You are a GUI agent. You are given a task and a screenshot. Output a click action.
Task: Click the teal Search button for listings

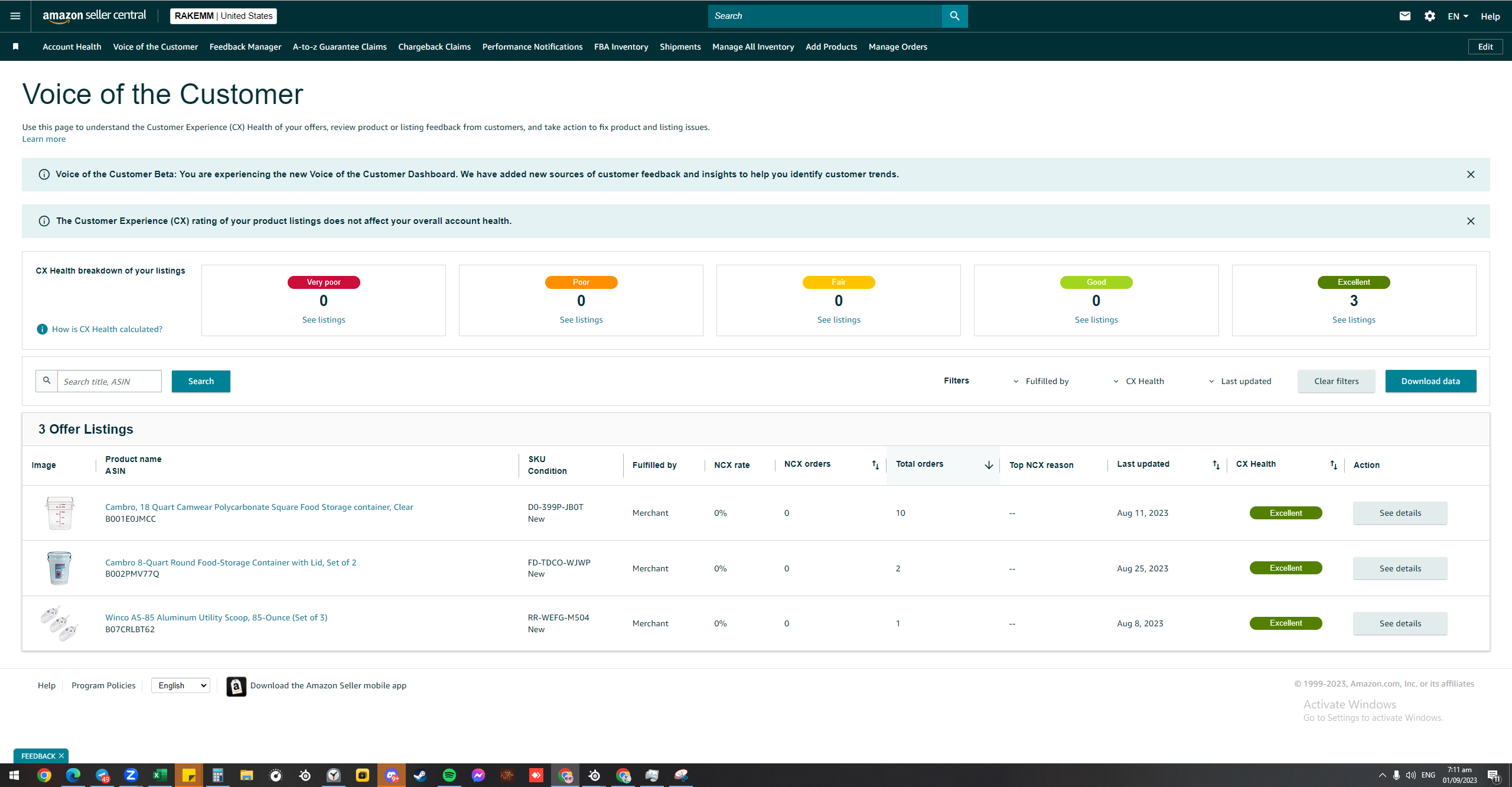(201, 381)
